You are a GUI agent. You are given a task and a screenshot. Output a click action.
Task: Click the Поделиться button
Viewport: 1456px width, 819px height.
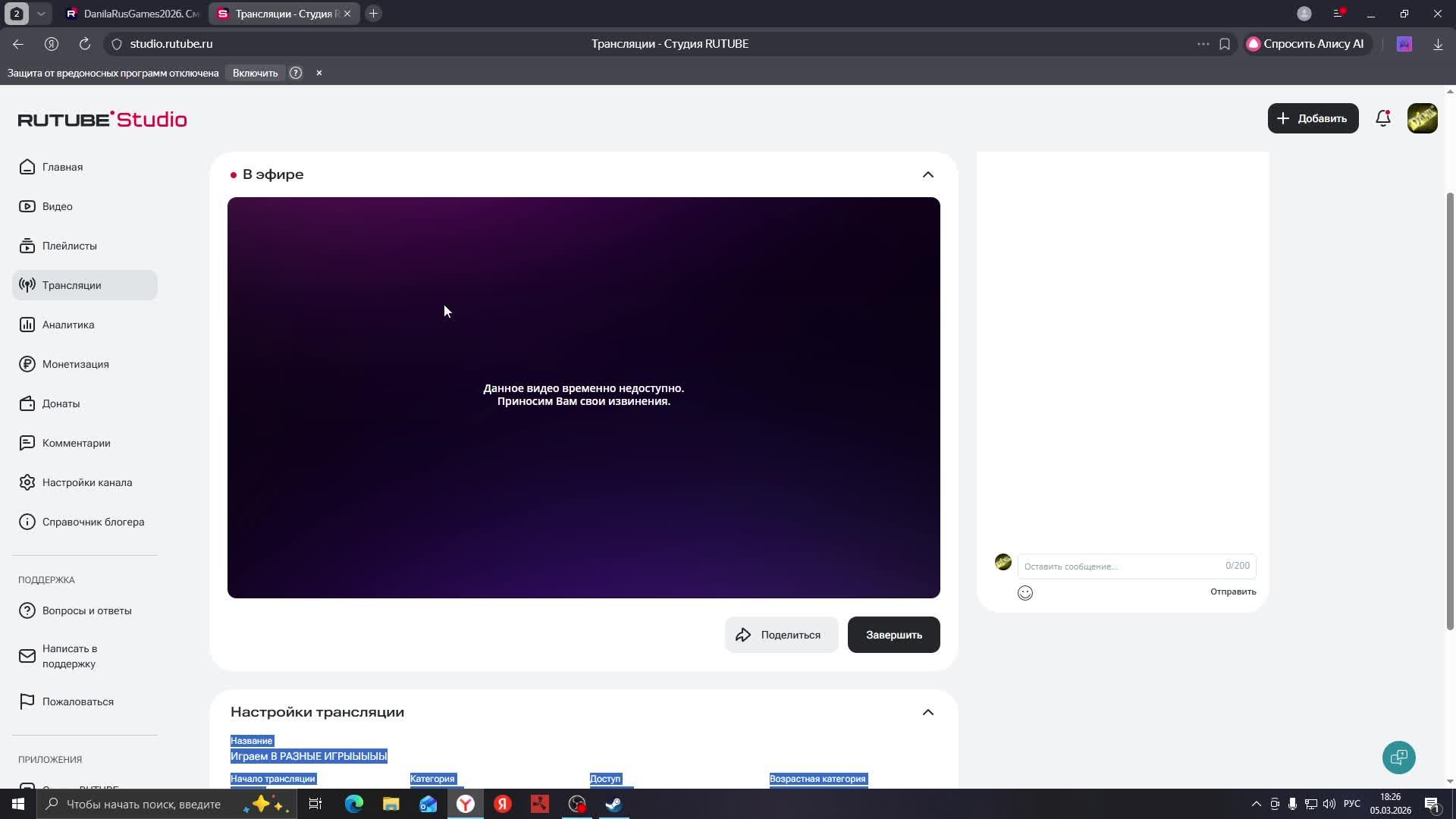pos(781,635)
